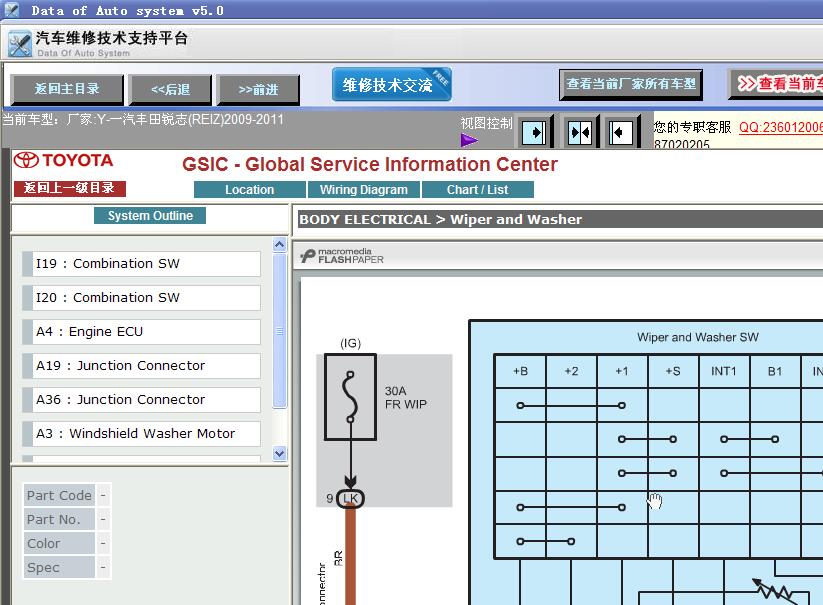The image size is (823, 605).
Task: Click the LK connector symbol at pin 9
Action: click(350, 498)
